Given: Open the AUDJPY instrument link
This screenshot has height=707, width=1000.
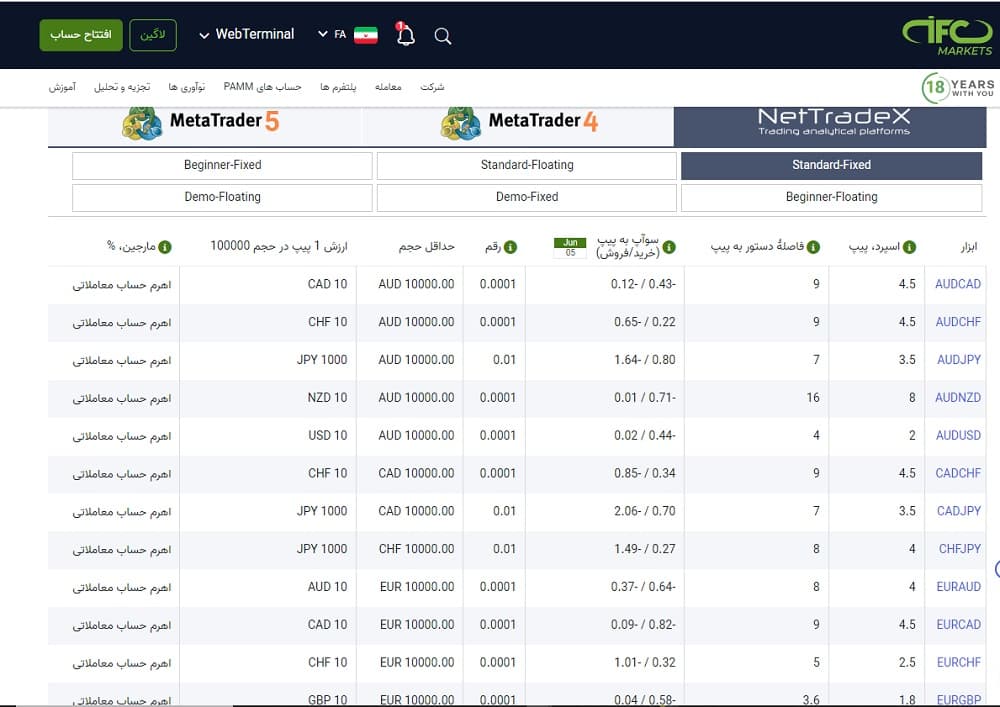Looking at the screenshot, I should pos(959,360).
